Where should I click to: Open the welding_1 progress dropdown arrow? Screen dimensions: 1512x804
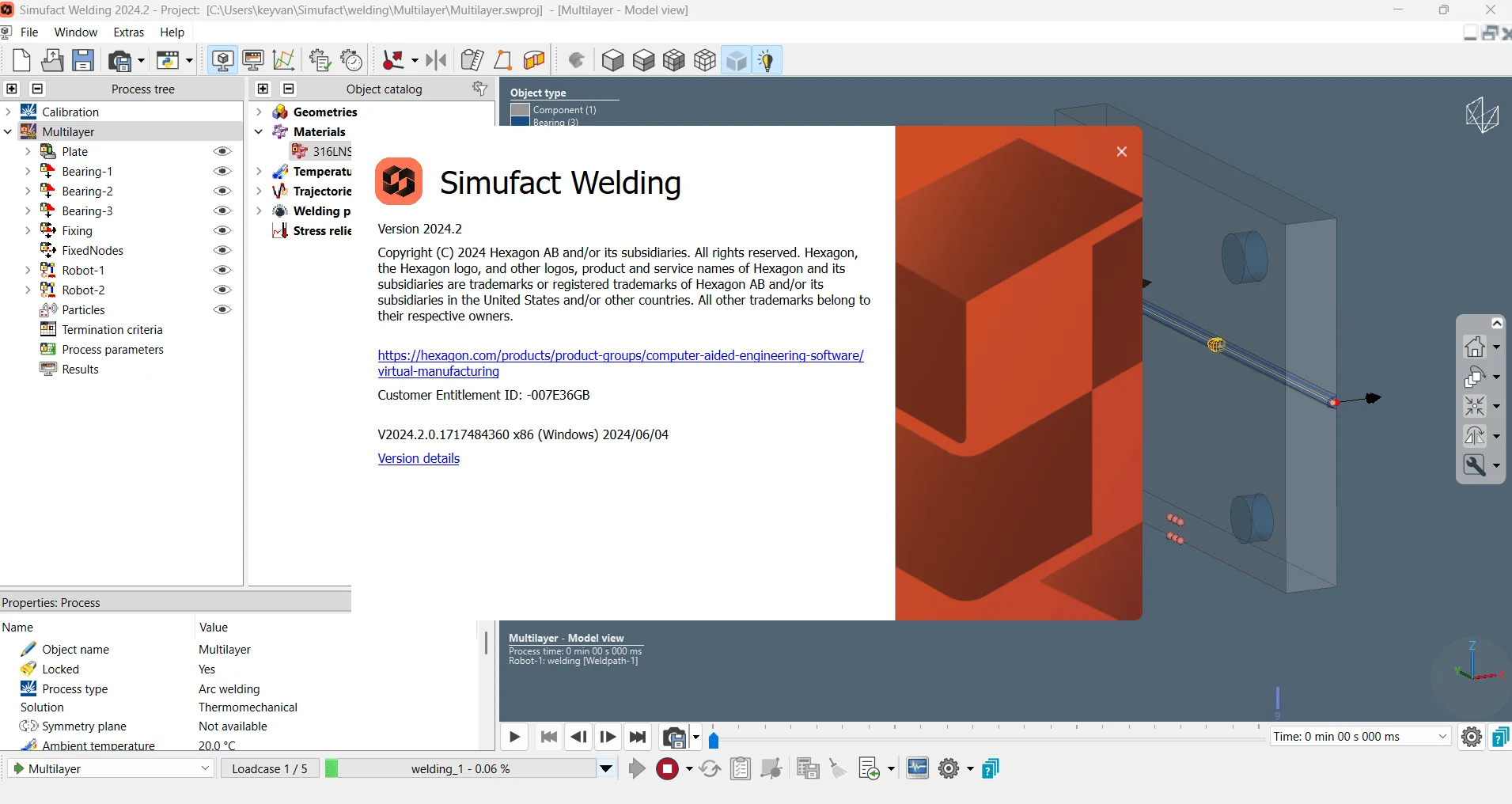[606, 768]
